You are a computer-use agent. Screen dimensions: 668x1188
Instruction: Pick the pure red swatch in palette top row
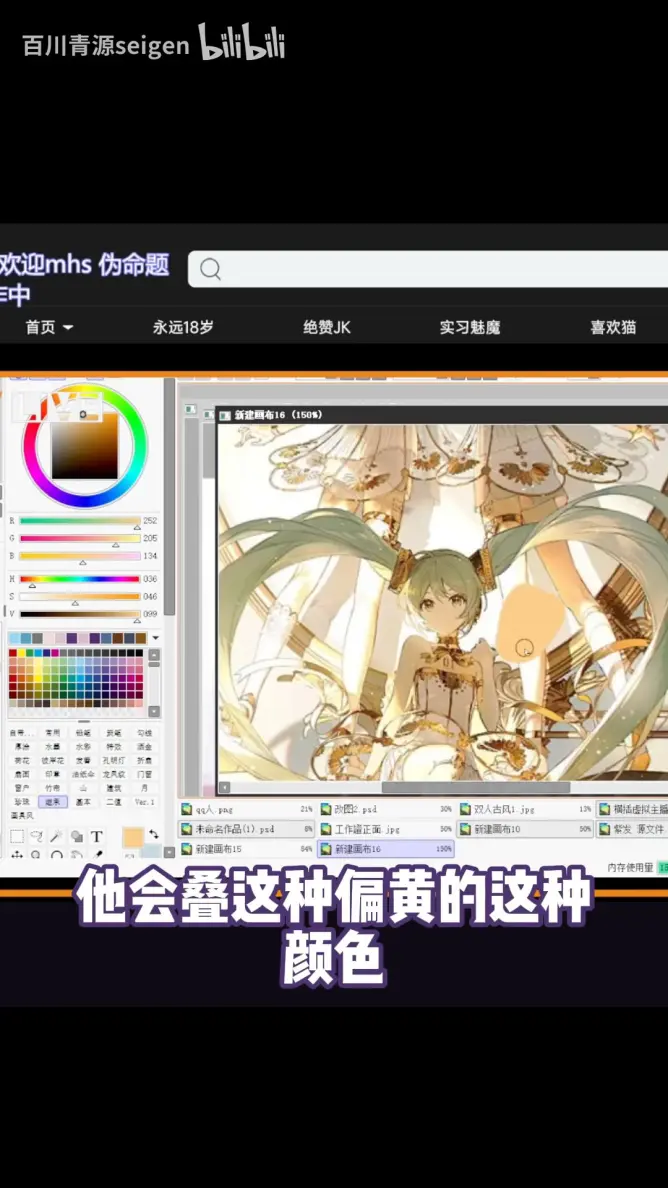[x=13, y=652]
